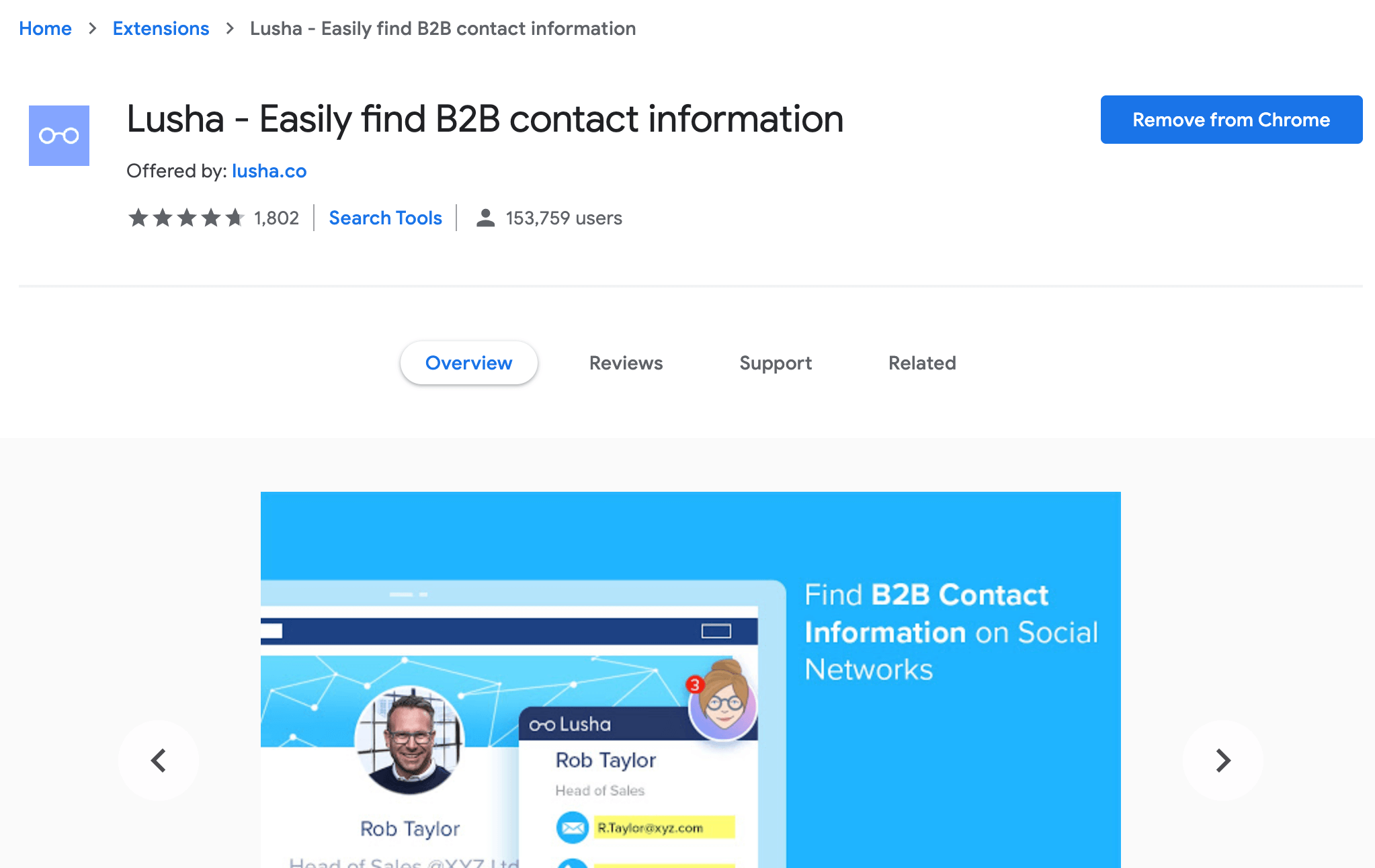Select the Reviews tab
Image resolution: width=1375 pixels, height=868 pixels.
[624, 362]
